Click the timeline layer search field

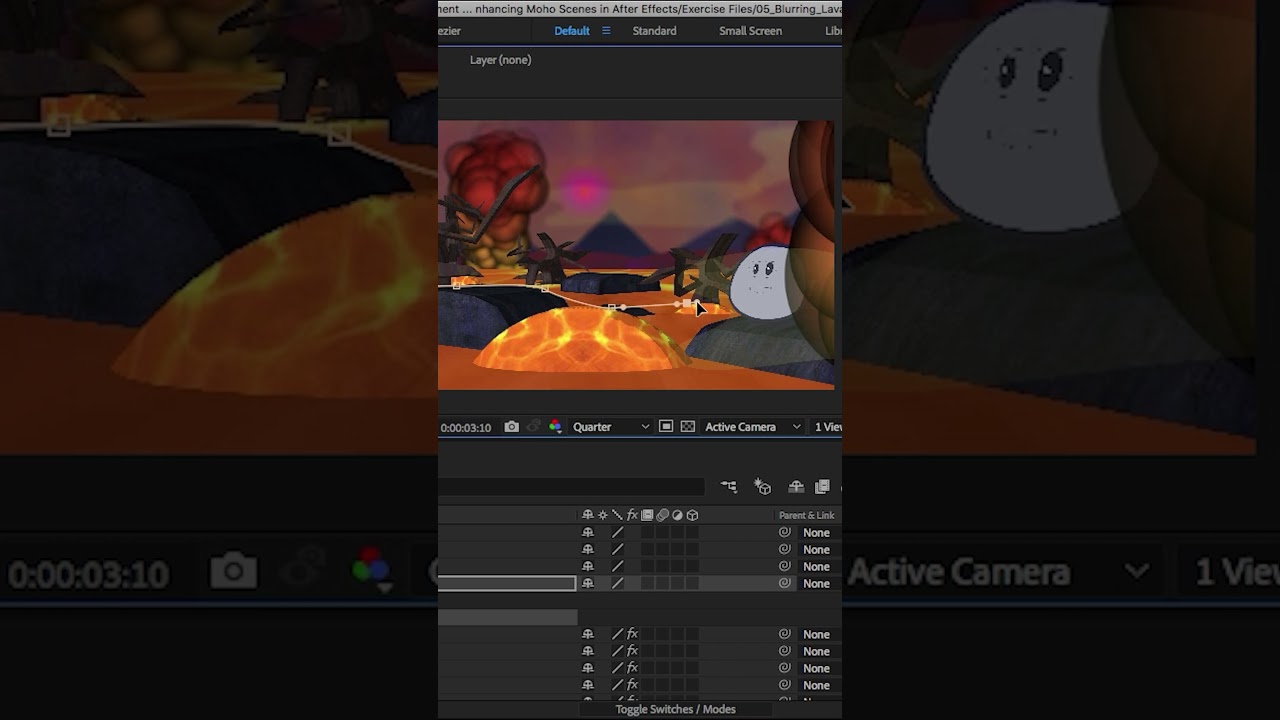571,487
